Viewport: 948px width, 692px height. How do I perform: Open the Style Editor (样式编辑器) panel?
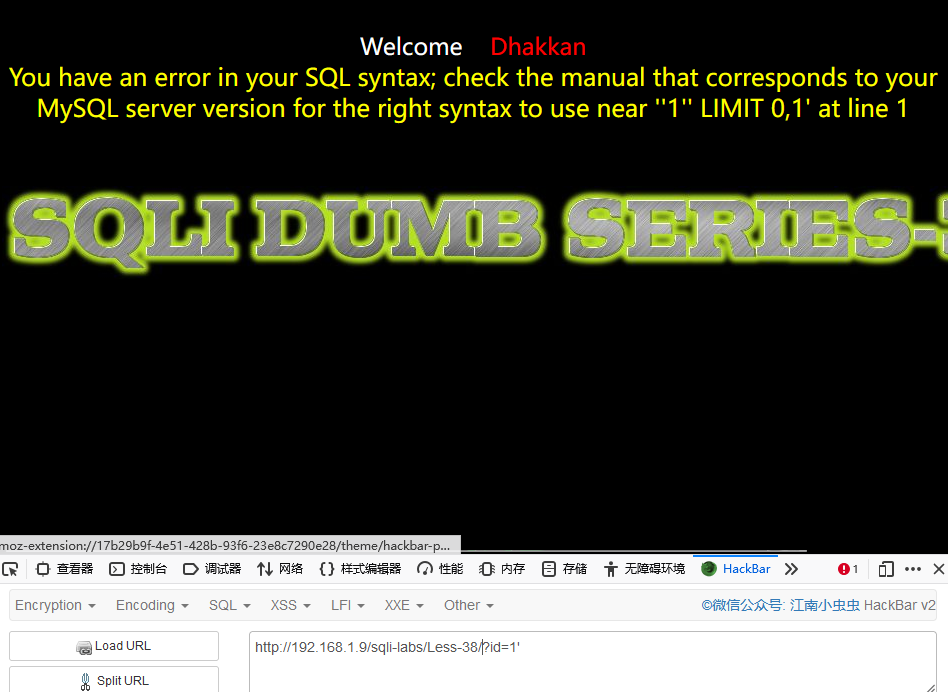tap(360, 569)
